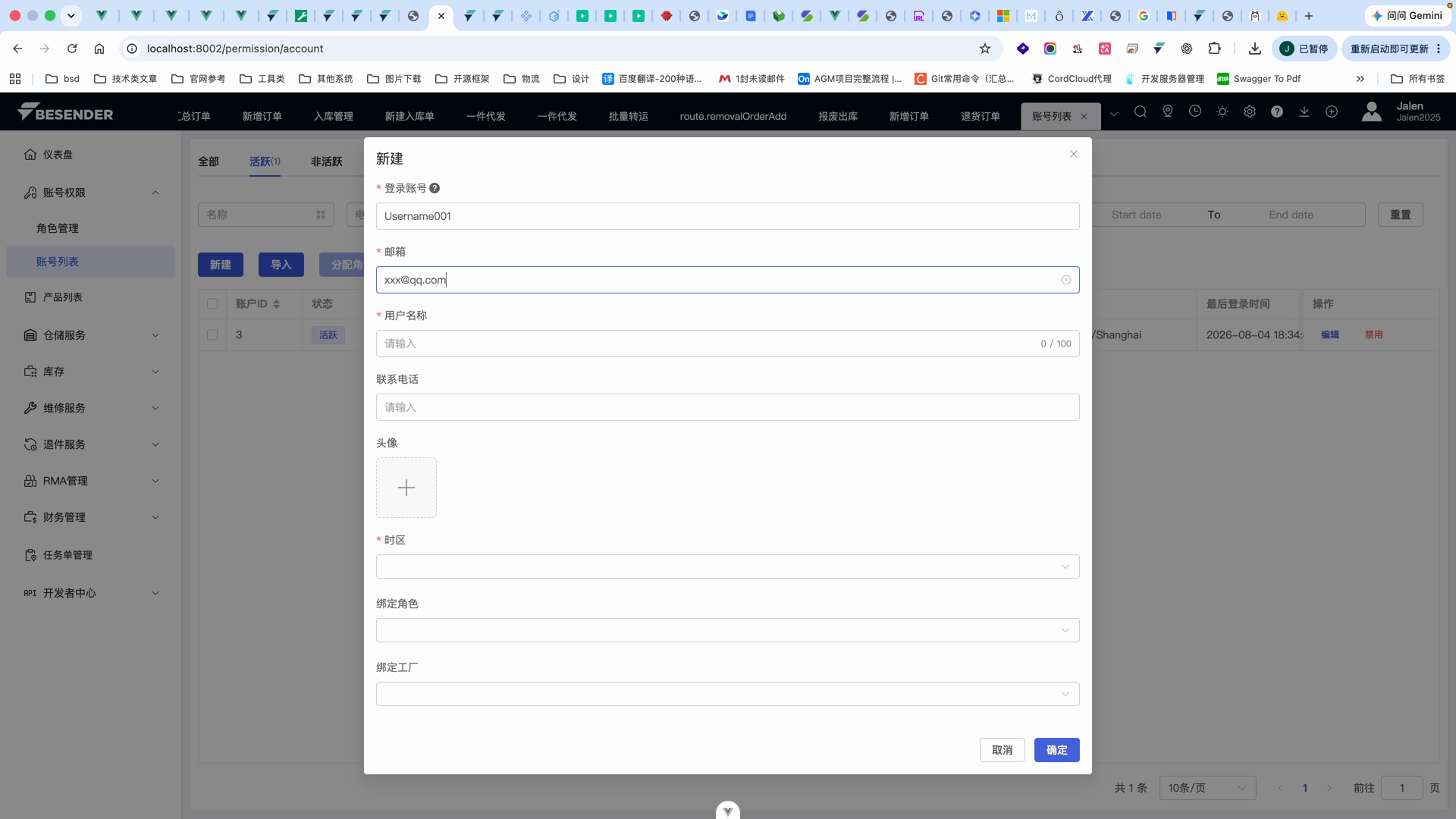The image size is (1456, 819).
Task: Open the 入库管理 header tab
Action: pyautogui.click(x=334, y=117)
